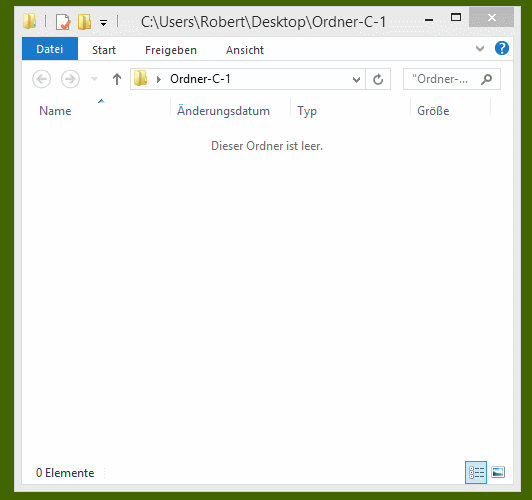Screen dimensions: 532x500
Task: Click into the Ordner search field
Action: tap(440, 79)
